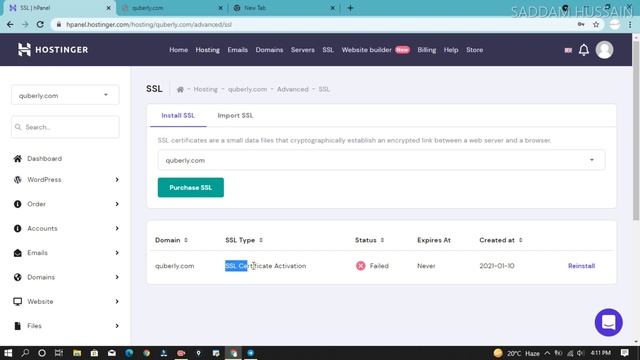
Task: Open the Servers nav menu item
Action: tap(302, 50)
